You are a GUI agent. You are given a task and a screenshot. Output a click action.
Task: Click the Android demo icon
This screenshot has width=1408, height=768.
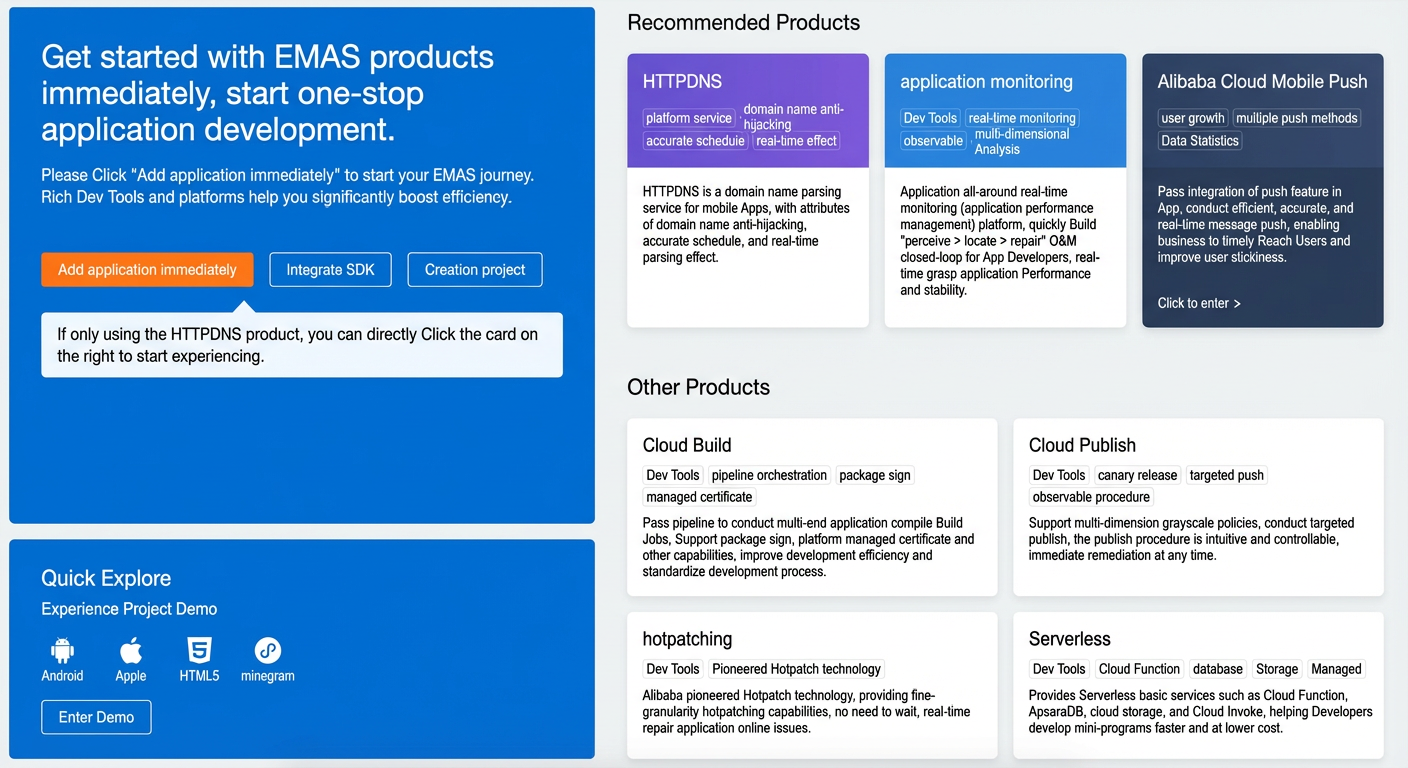click(x=62, y=651)
